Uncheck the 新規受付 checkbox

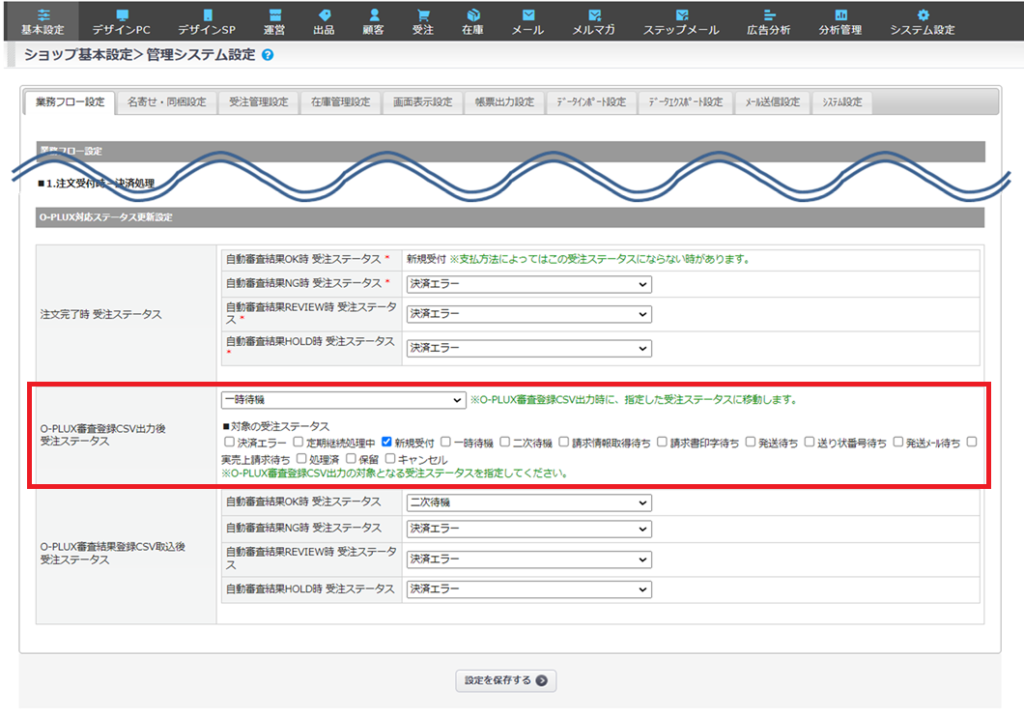click(x=388, y=442)
